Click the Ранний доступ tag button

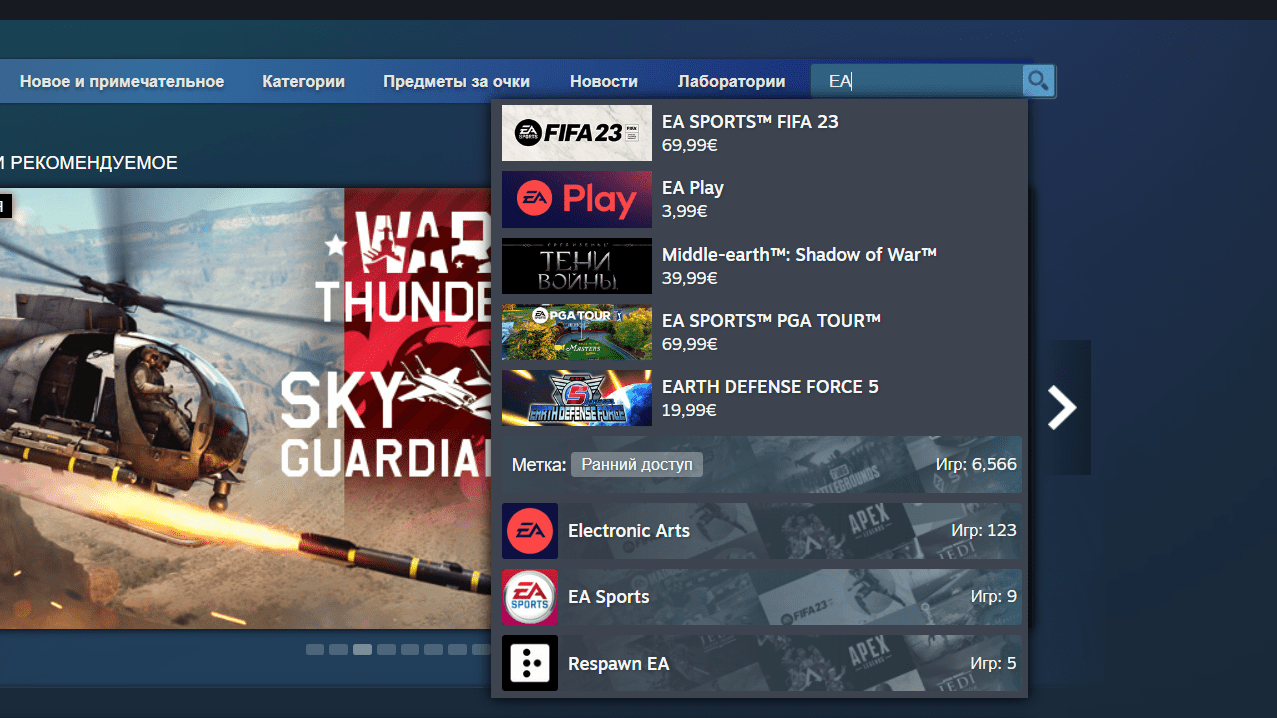(x=637, y=464)
